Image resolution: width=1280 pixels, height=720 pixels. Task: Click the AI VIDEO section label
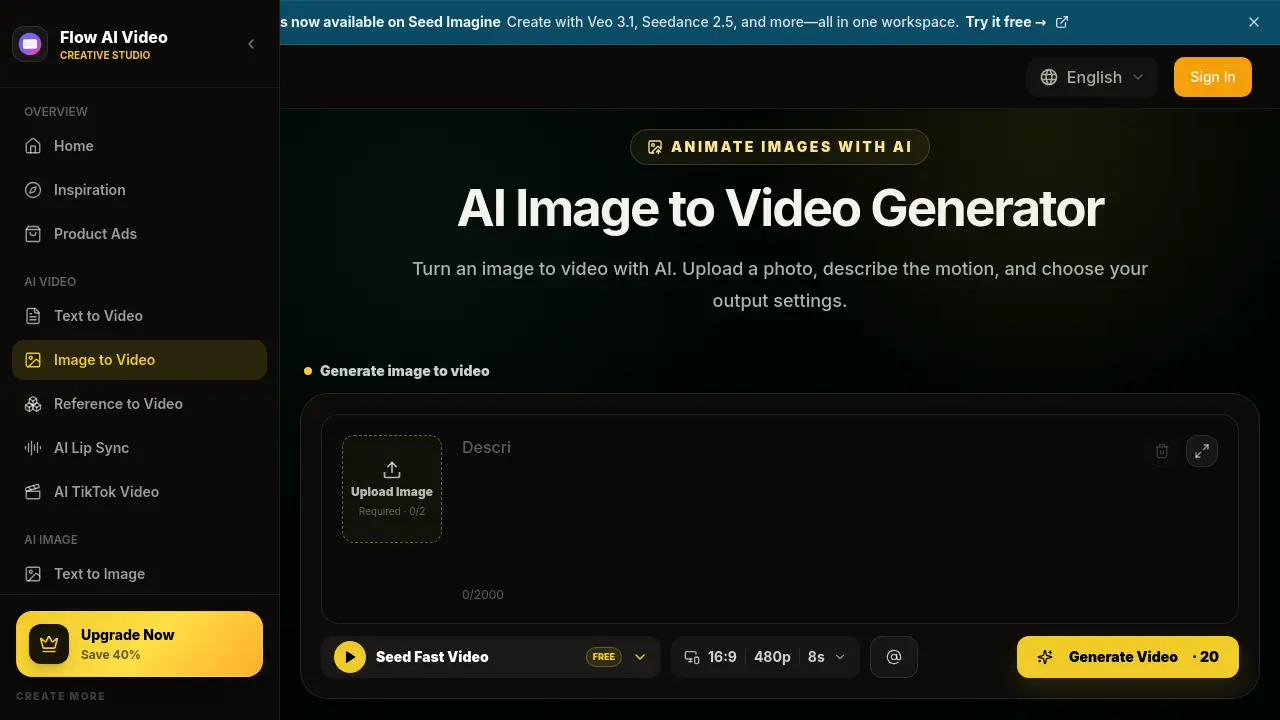[x=50, y=282]
